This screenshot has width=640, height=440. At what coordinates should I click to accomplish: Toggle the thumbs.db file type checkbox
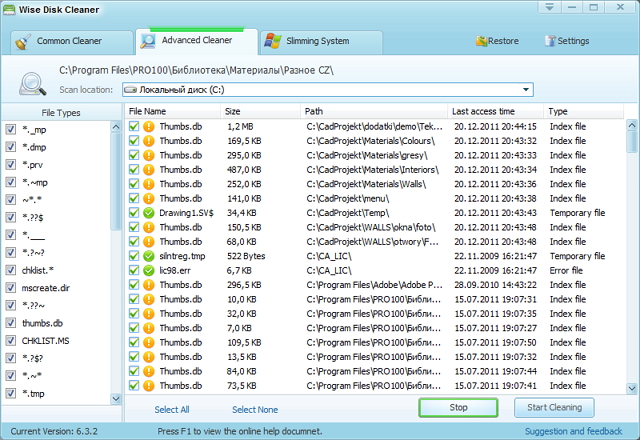coord(10,323)
